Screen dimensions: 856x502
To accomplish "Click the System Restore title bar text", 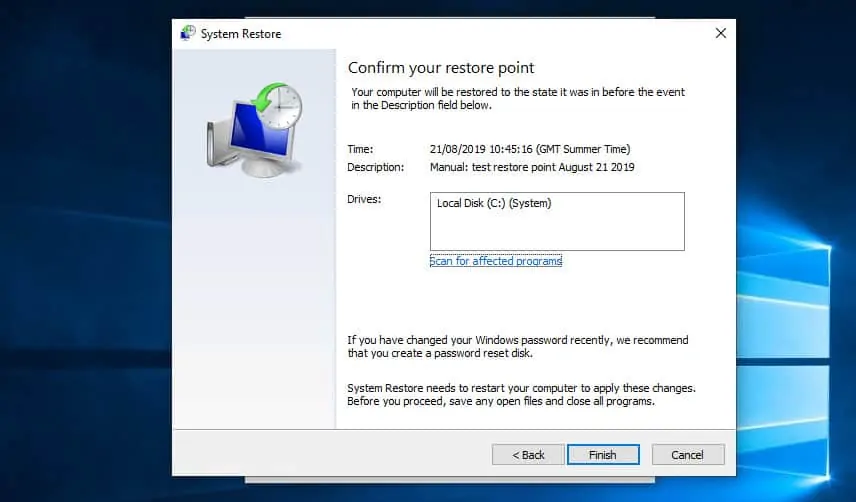I will coord(241,34).
